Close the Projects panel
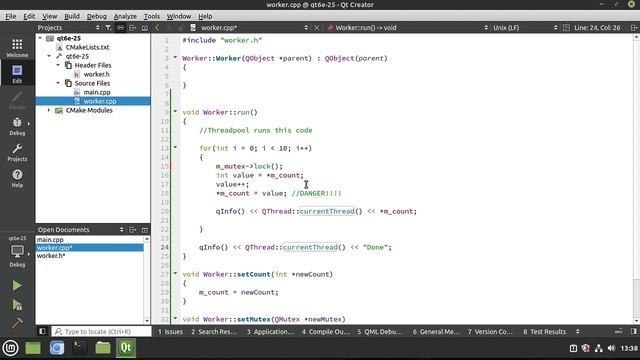The height and width of the screenshot is (360, 640). click(x=145, y=28)
